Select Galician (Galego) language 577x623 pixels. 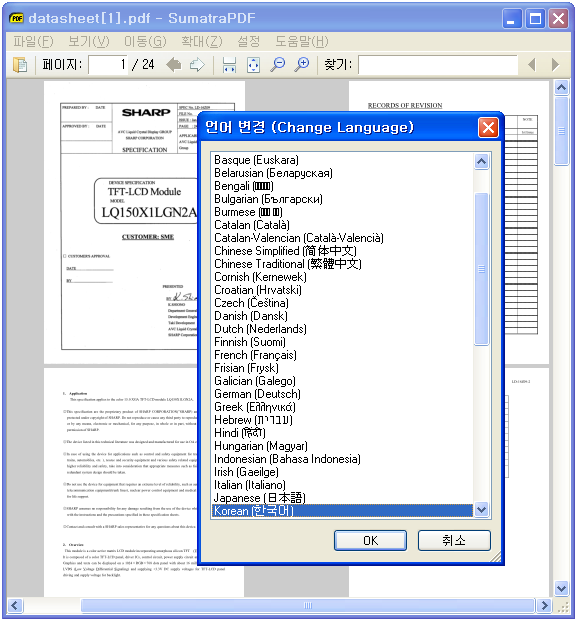(342, 381)
